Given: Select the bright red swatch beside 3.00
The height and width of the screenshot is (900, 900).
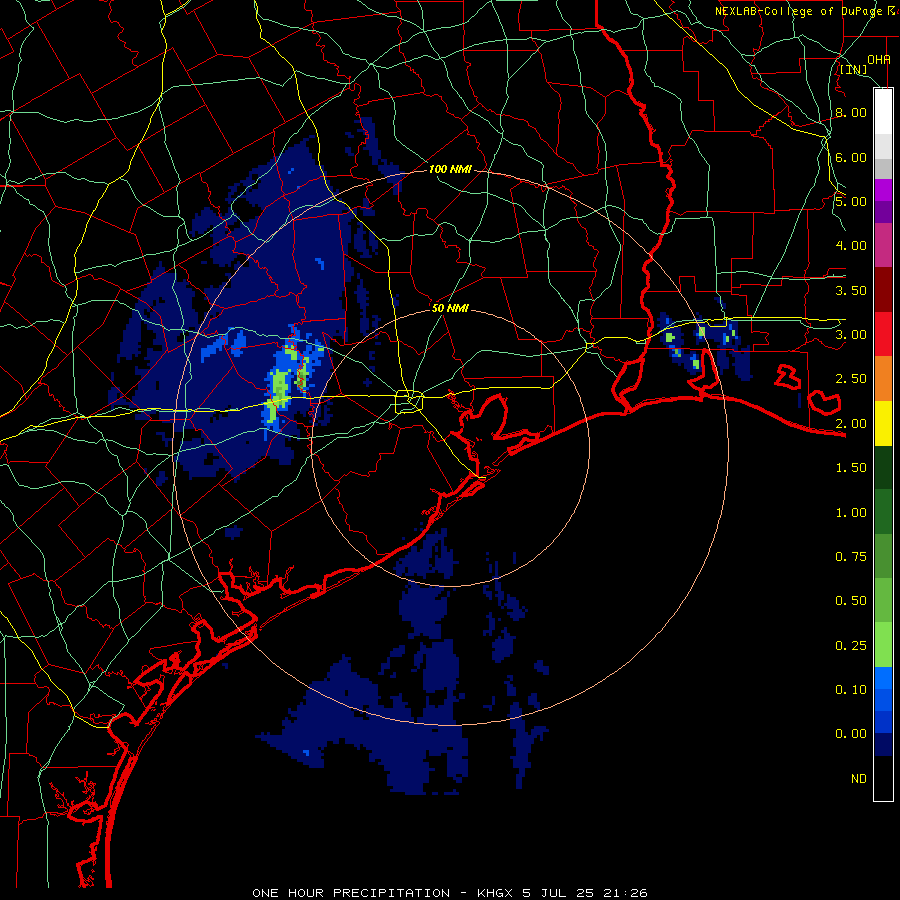Looking at the screenshot, I should point(883,334).
